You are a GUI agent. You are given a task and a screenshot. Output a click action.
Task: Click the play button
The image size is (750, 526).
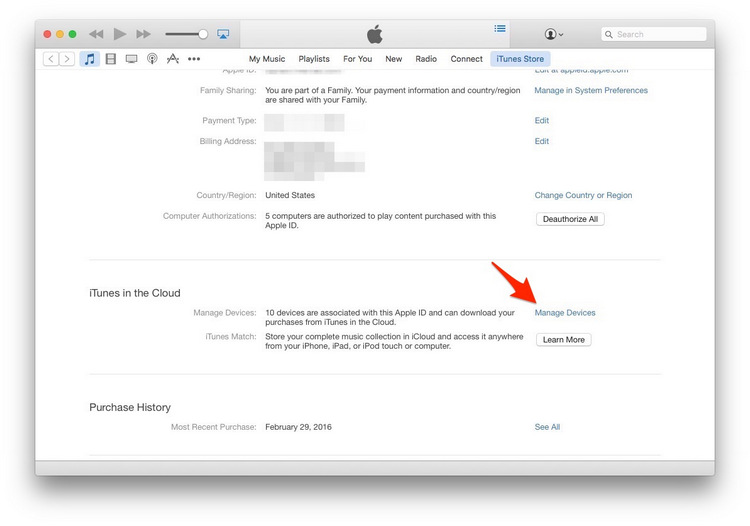click(120, 34)
